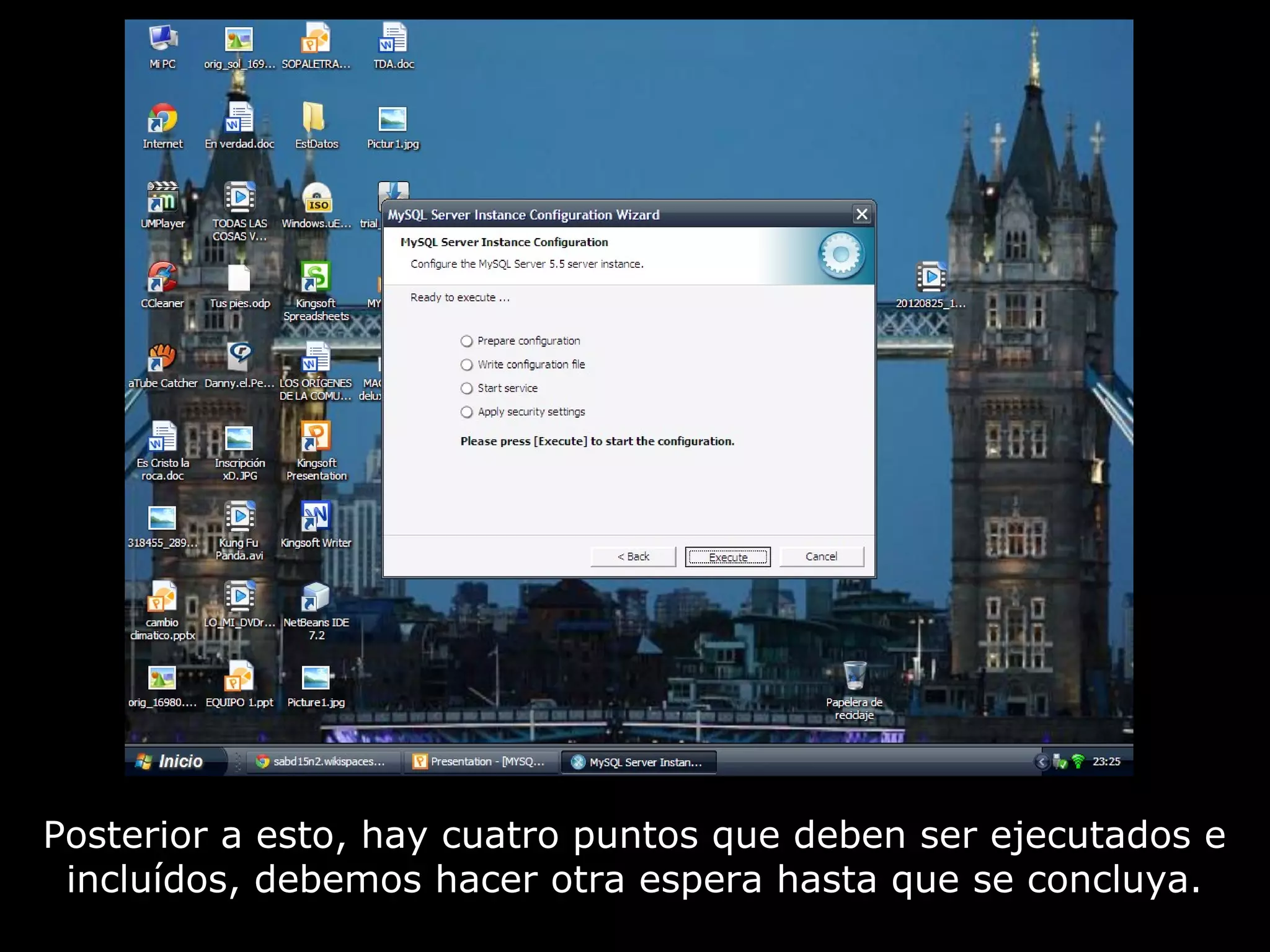Image resolution: width=1270 pixels, height=952 pixels.
Task: Click Execute to start the configuration
Action: [727, 557]
